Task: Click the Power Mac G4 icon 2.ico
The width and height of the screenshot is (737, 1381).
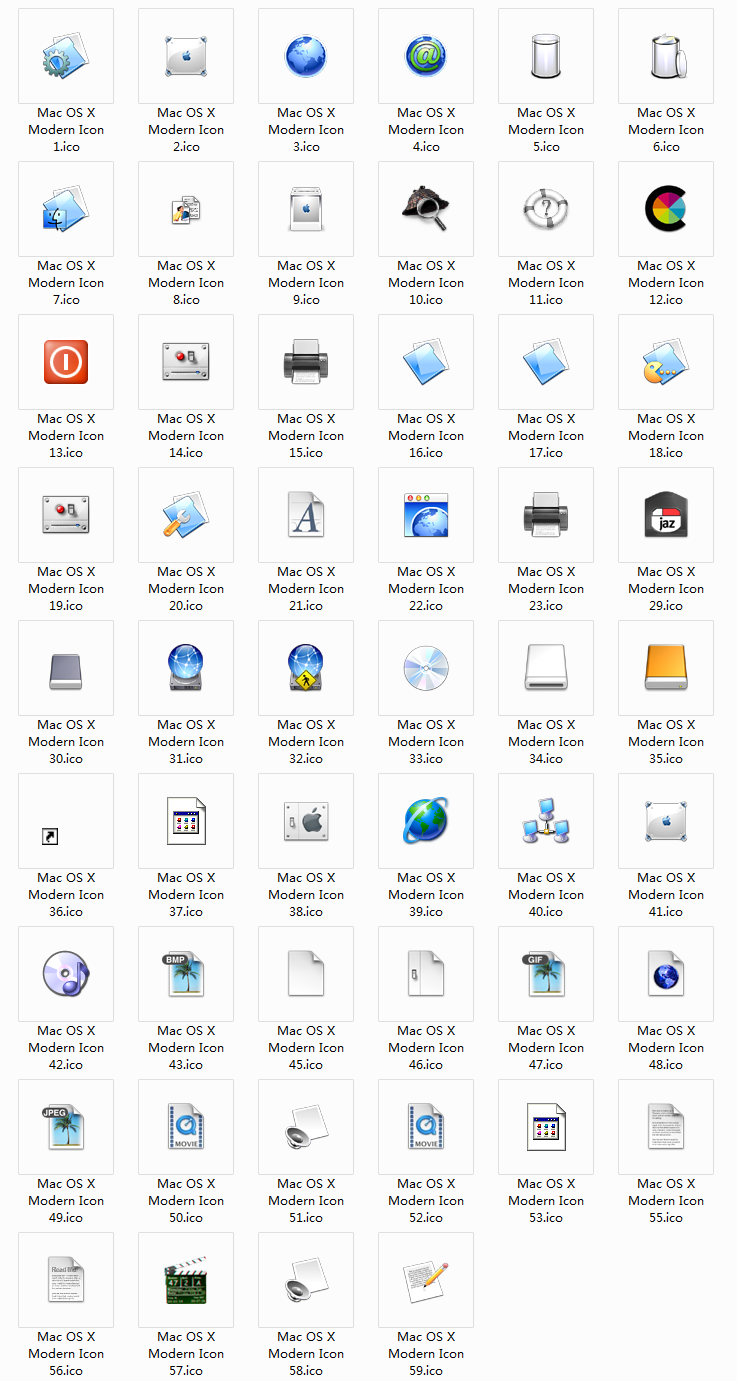Action: click(x=186, y=56)
